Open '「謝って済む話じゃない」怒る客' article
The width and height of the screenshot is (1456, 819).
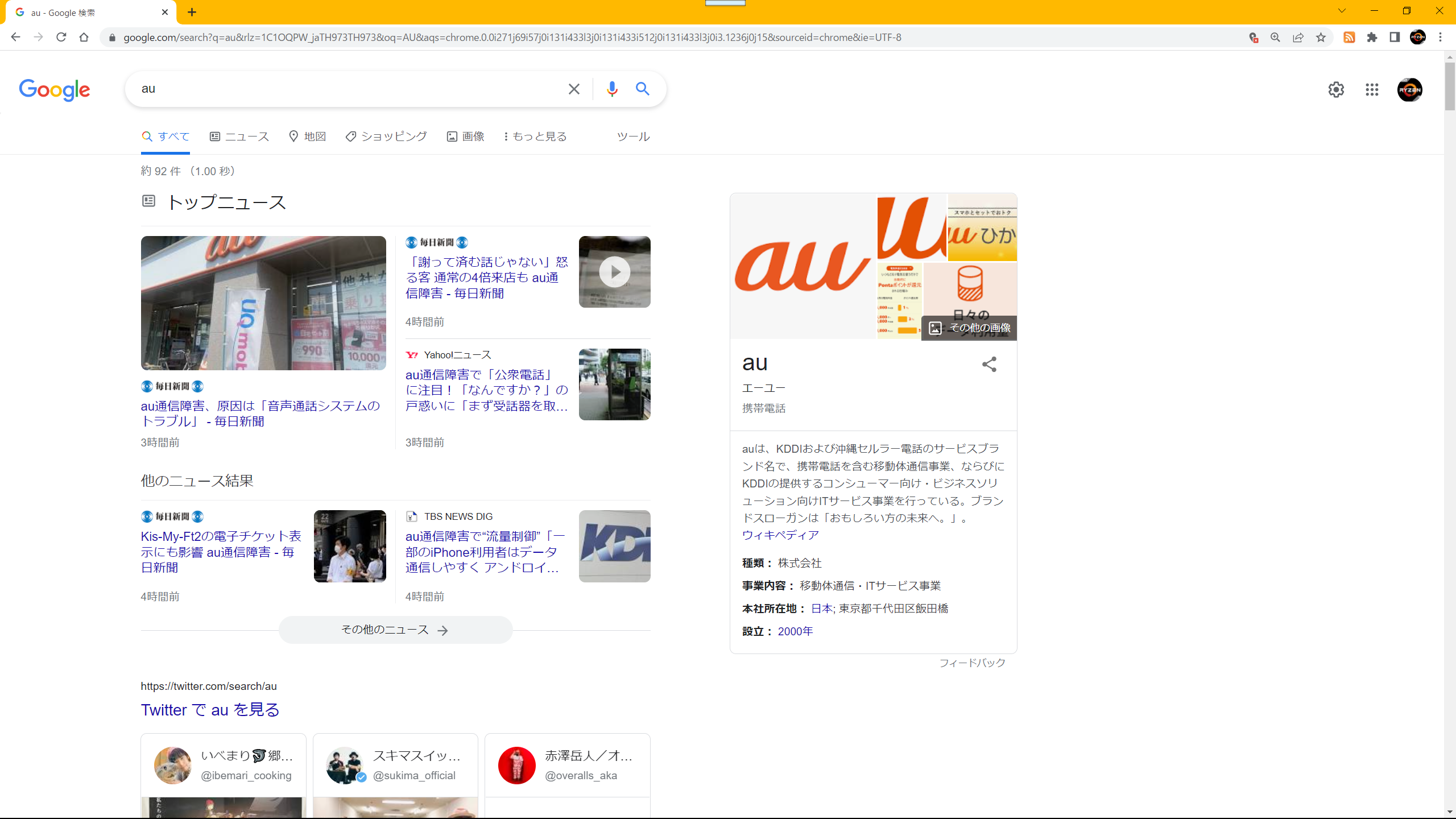click(x=487, y=278)
